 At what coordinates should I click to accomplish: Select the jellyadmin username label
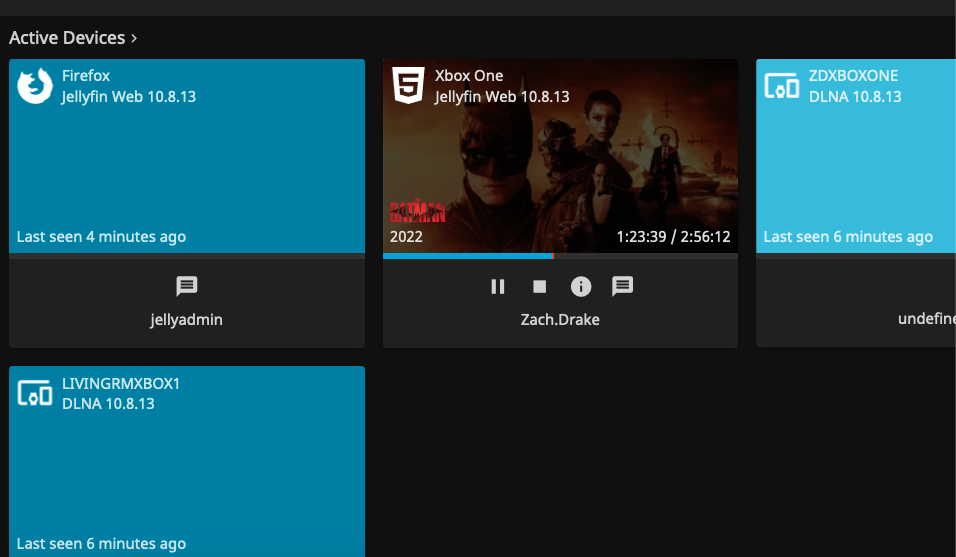pos(187,320)
